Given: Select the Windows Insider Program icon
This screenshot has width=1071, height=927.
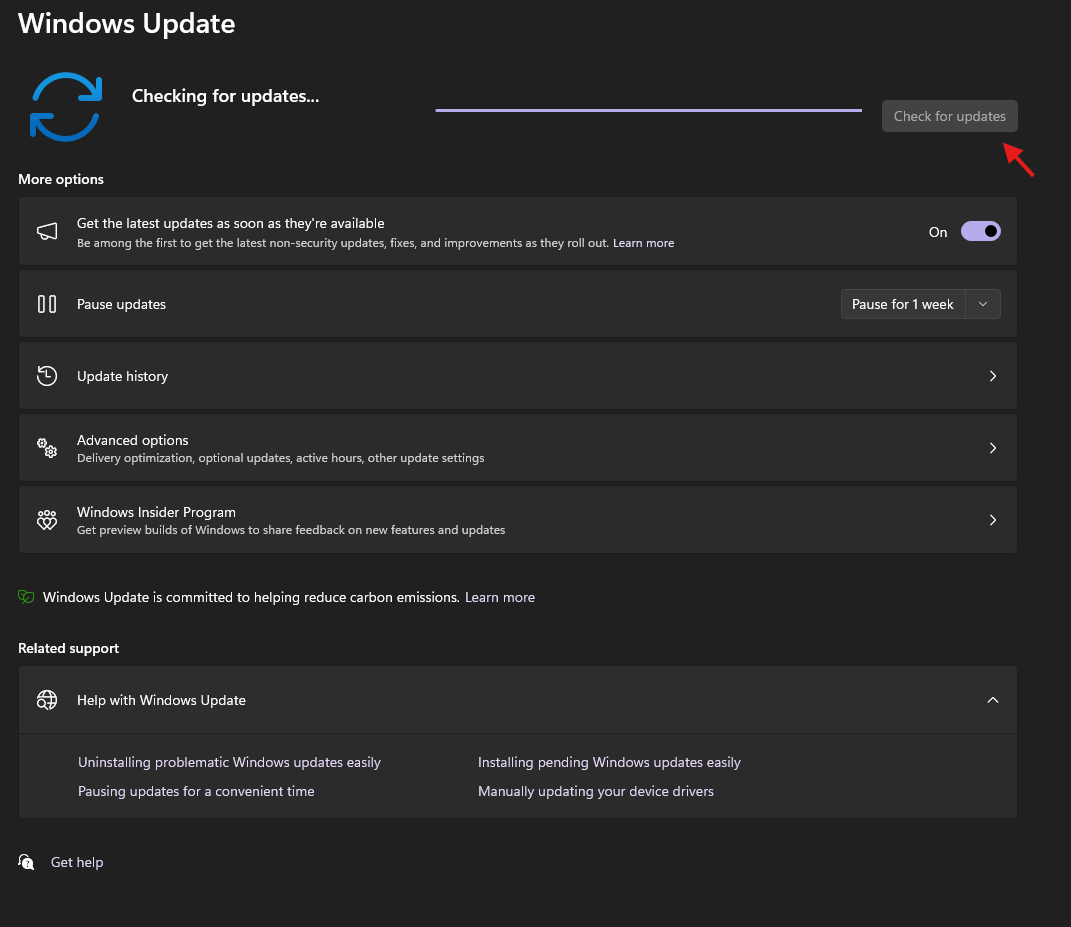Looking at the screenshot, I should (x=46, y=519).
